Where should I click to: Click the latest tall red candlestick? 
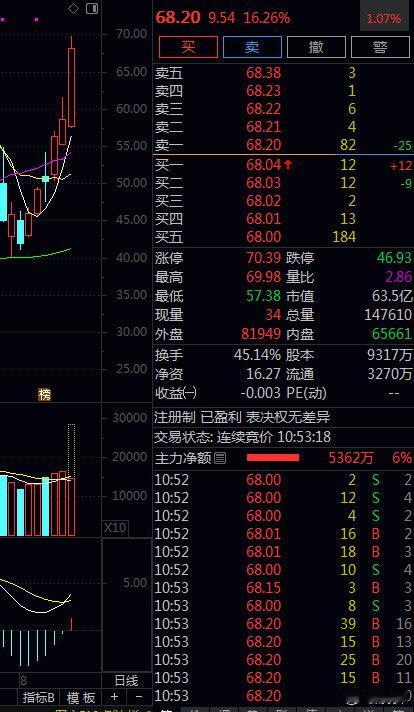(x=72, y=87)
